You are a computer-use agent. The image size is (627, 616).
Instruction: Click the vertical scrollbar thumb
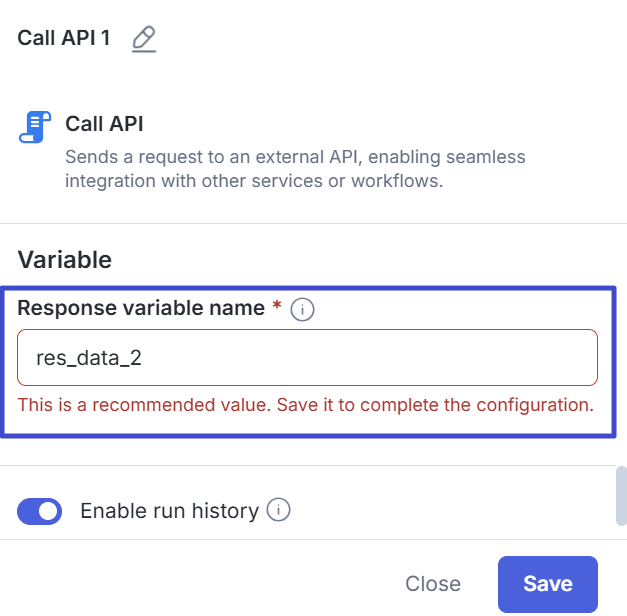621,492
